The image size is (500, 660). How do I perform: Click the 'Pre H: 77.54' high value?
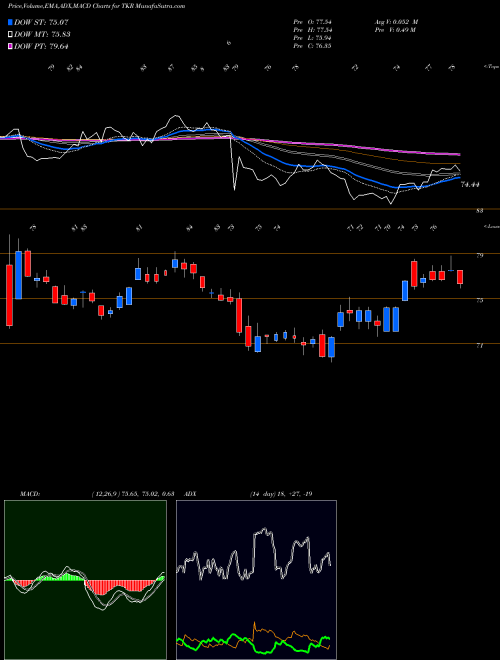pos(312,30)
